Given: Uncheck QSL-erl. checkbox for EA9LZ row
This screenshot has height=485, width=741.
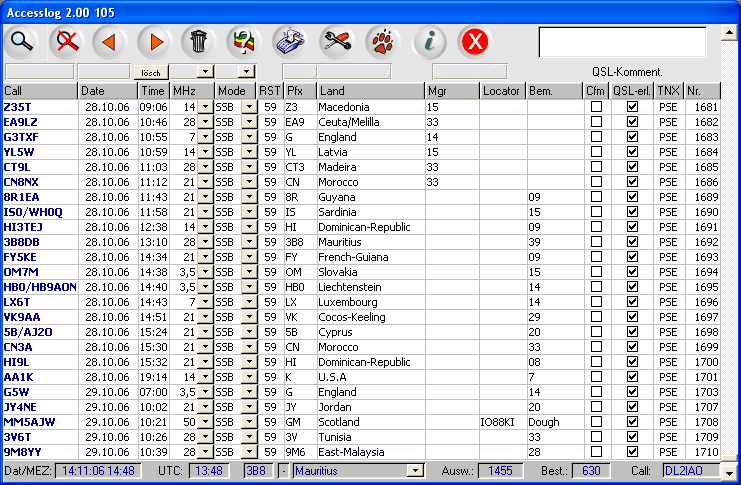Looking at the screenshot, I should point(632,122).
